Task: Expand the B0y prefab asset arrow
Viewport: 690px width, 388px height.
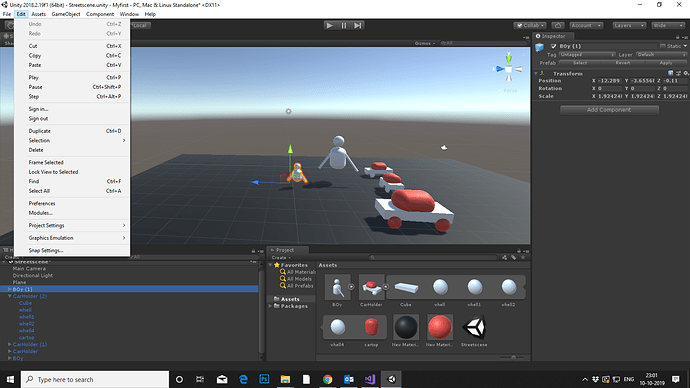Action: (x=351, y=287)
